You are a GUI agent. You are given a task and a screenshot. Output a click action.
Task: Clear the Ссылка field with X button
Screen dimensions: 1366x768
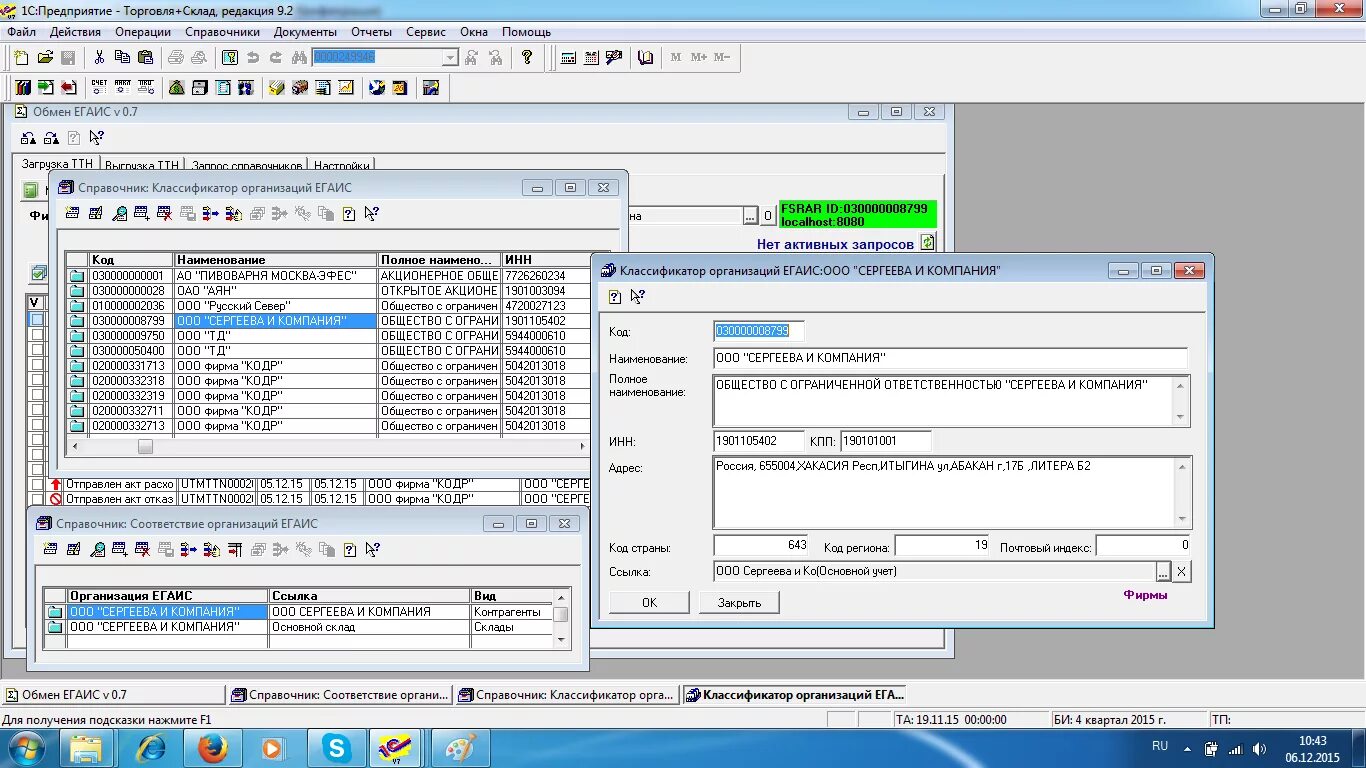click(1181, 572)
